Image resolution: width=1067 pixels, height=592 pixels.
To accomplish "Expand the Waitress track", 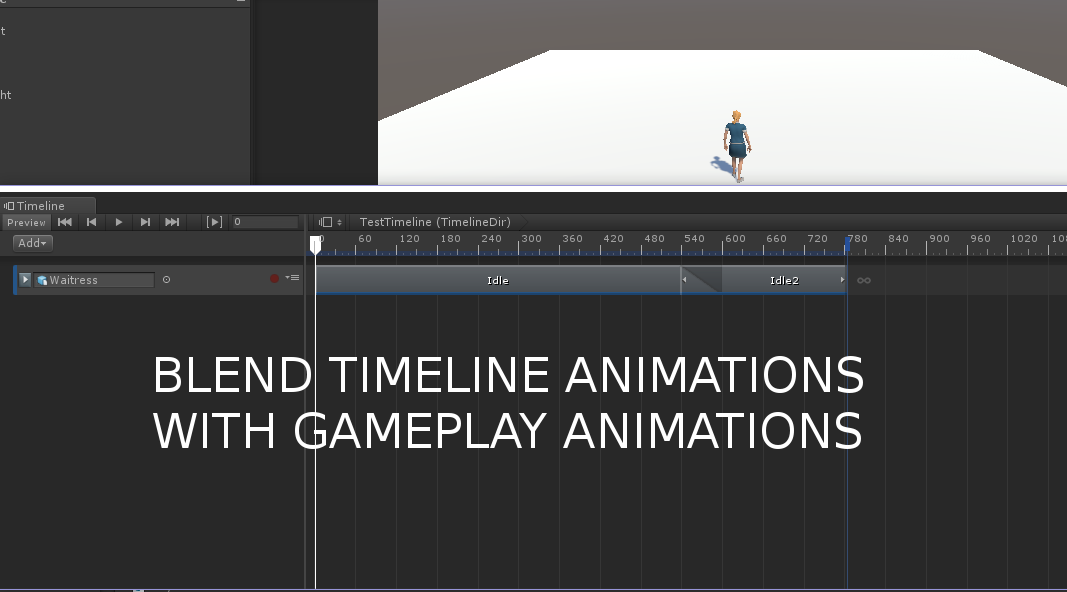I will pos(24,280).
